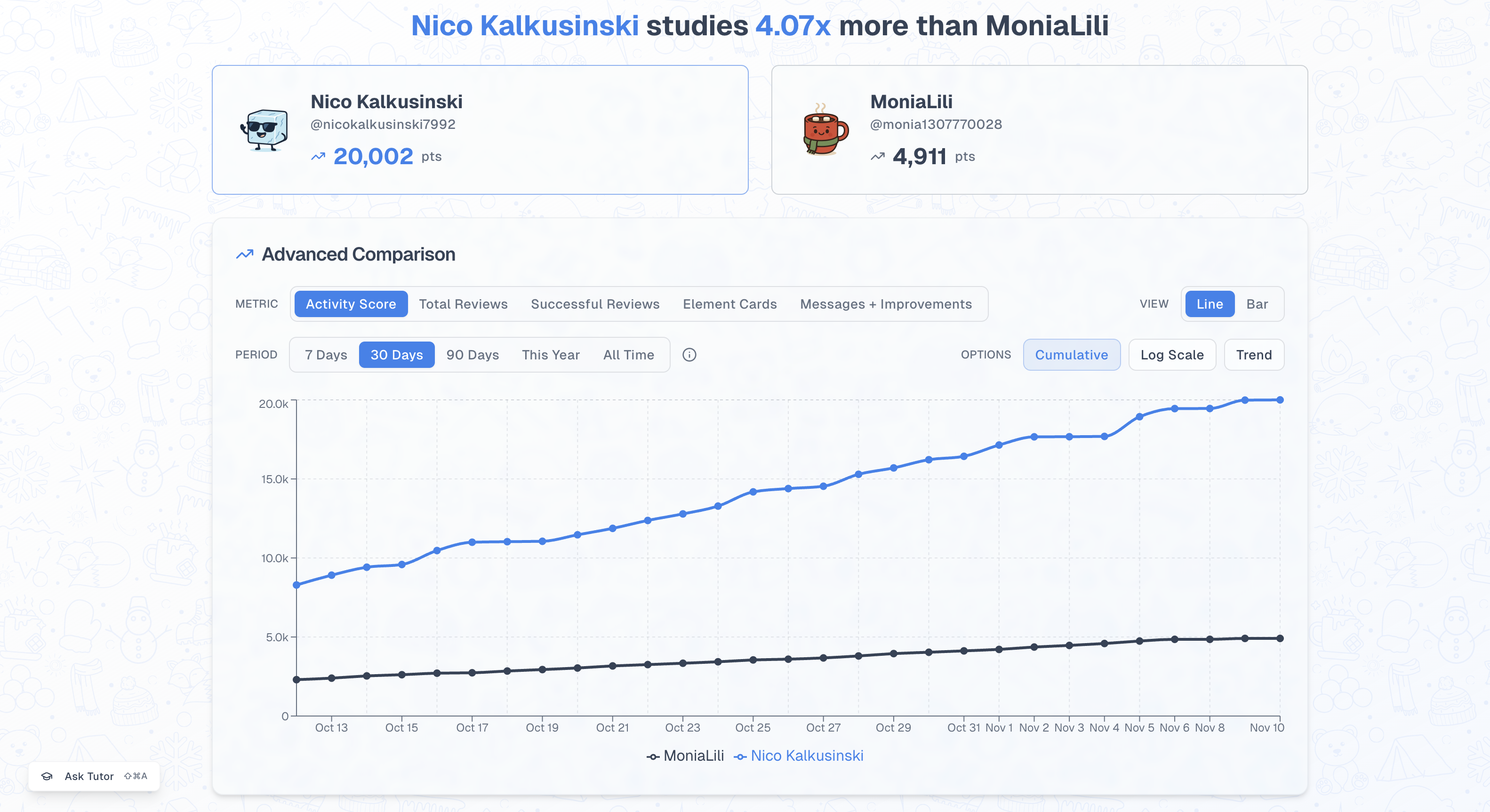The width and height of the screenshot is (1490, 812).
Task: Click the period info circle icon
Action: (x=689, y=355)
